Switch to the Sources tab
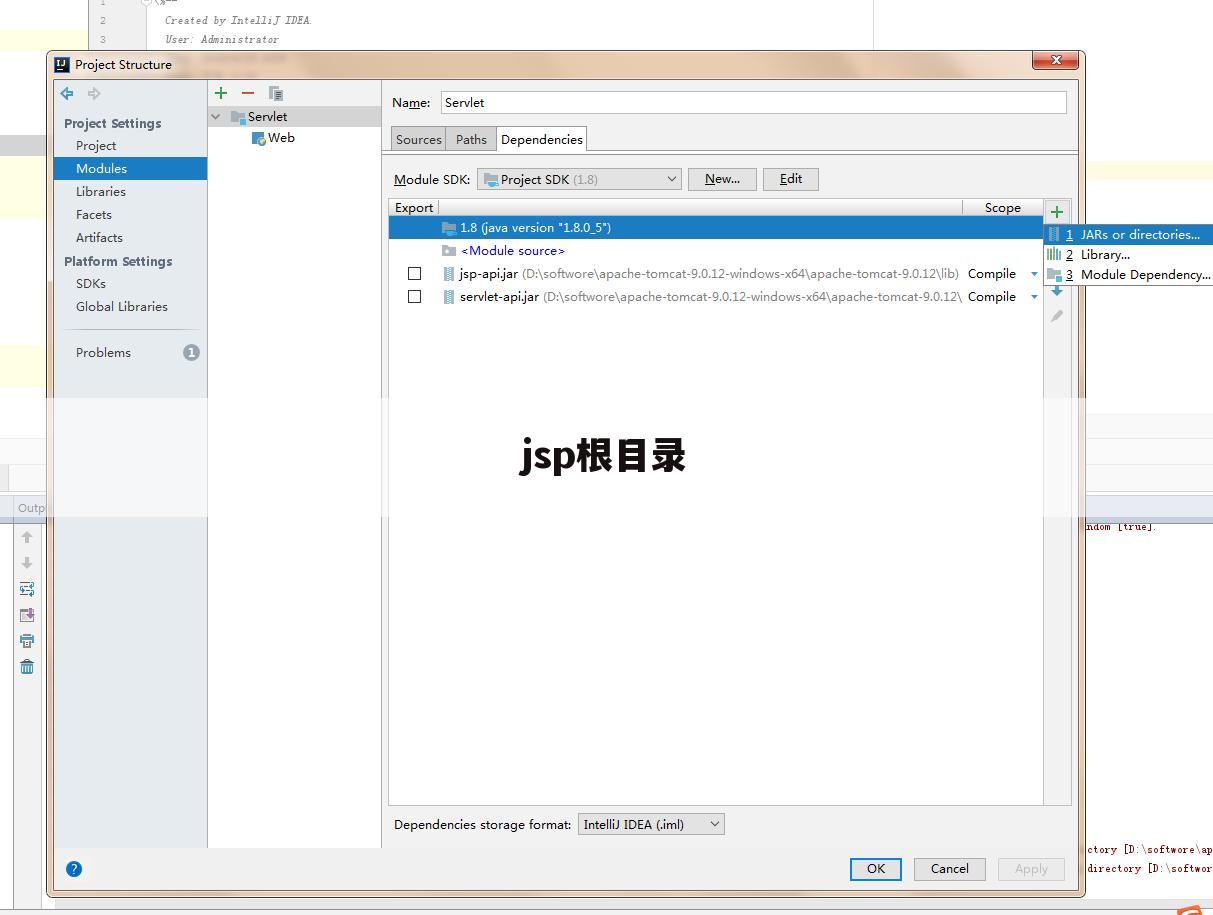Image resolution: width=1213 pixels, height=915 pixels. pyautogui.click(x=419, y=139)
